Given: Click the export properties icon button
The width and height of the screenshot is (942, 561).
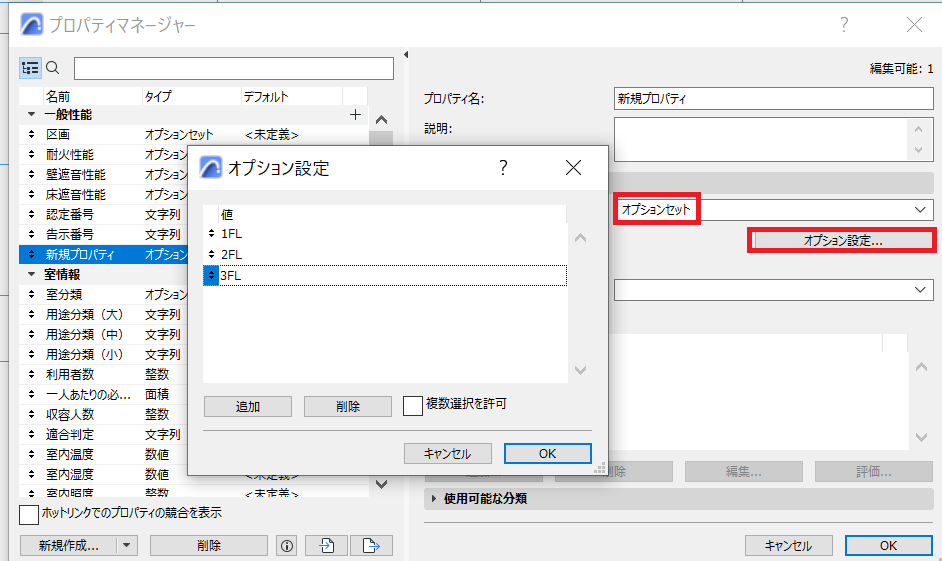Looking at the screenshot, I should tap(371, 545).
